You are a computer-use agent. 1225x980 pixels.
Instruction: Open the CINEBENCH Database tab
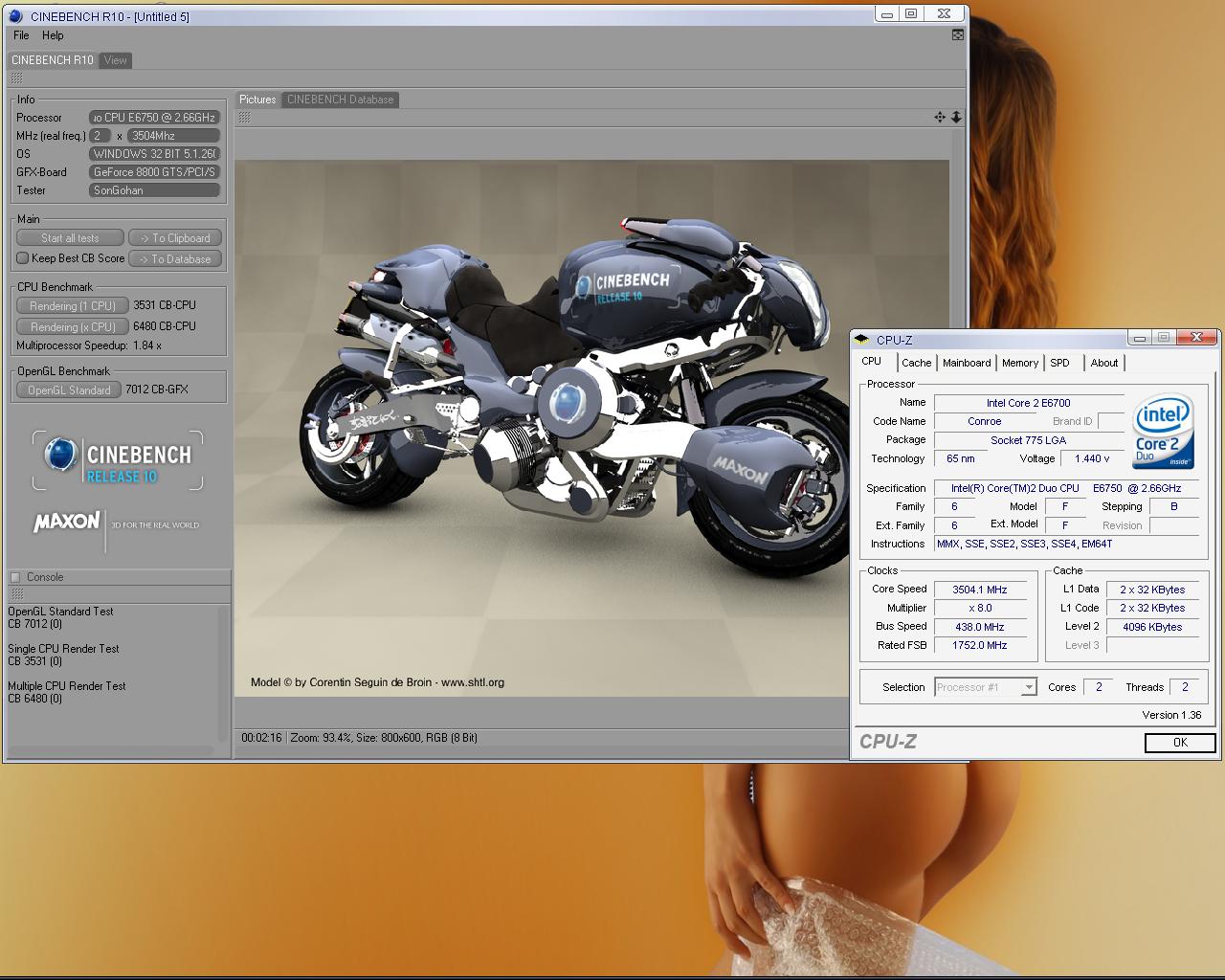[x=341, y=100]
